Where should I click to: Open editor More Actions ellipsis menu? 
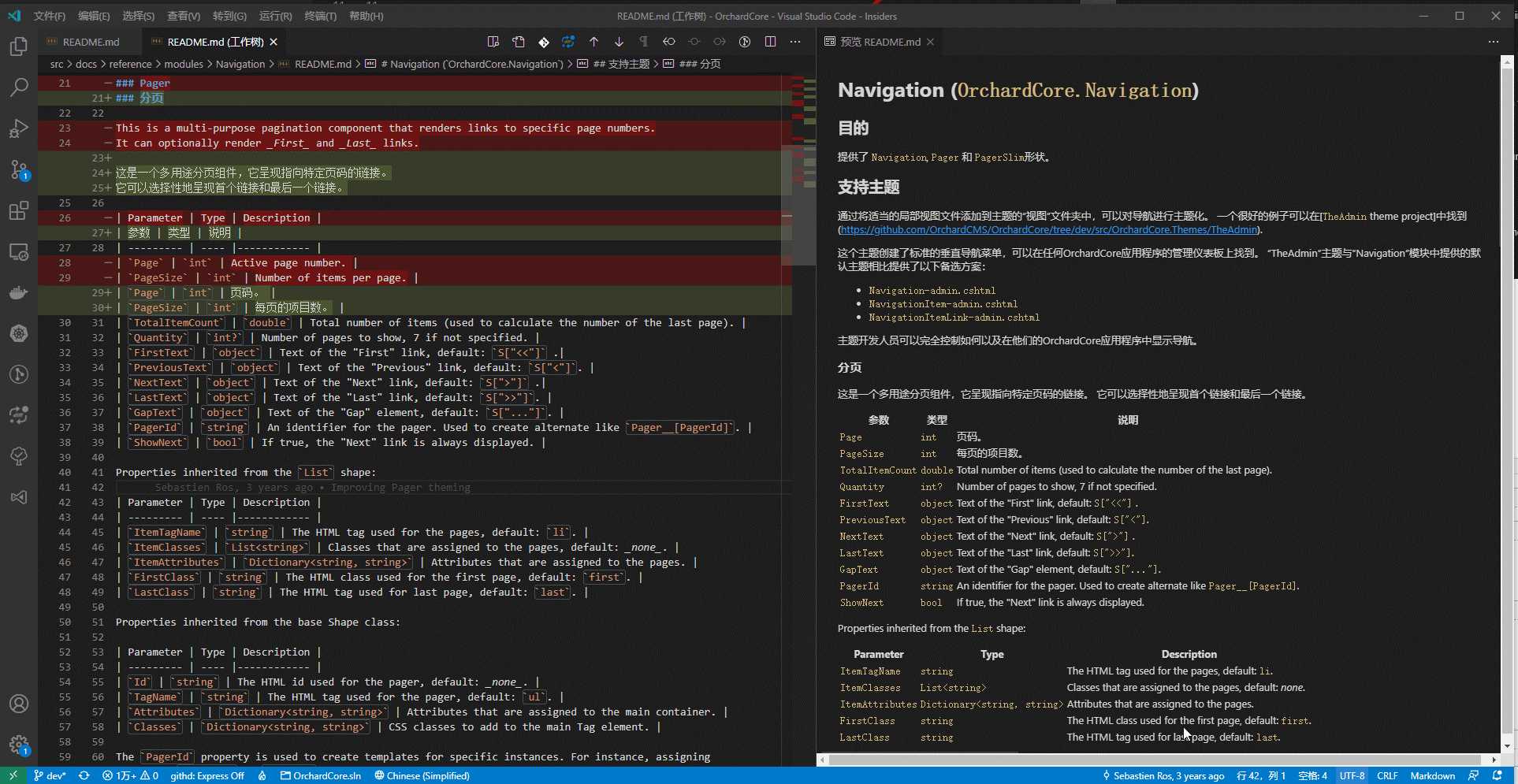[795, 42]
